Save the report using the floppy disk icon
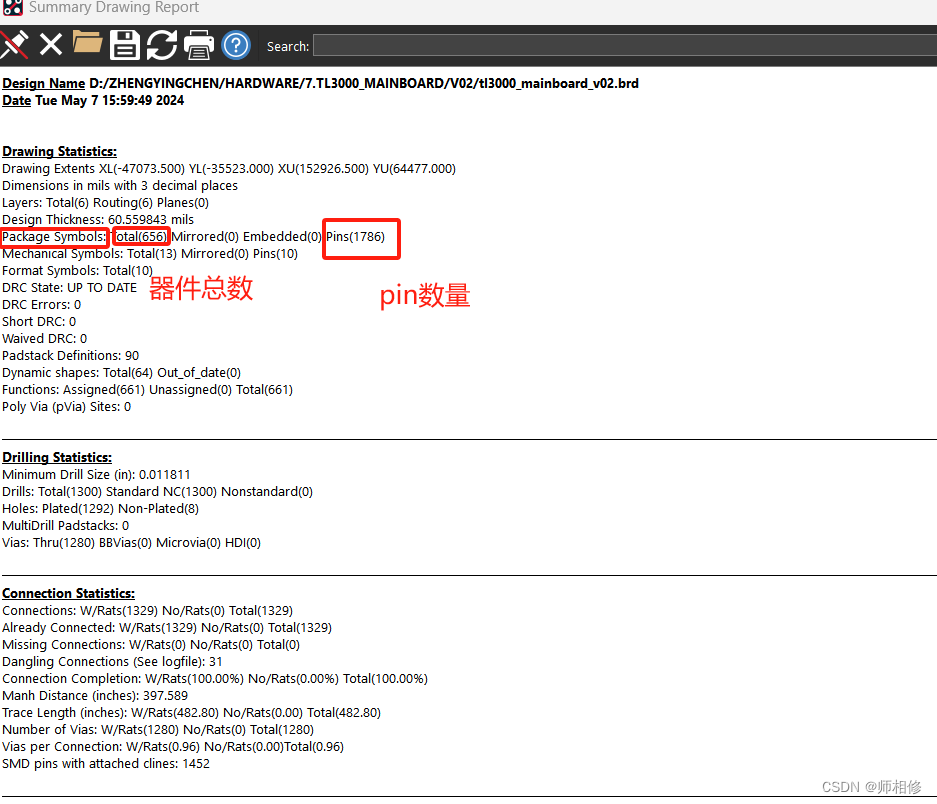Image resolution: width=937 pixels, height=804 pixels. (x=124, y=44)
